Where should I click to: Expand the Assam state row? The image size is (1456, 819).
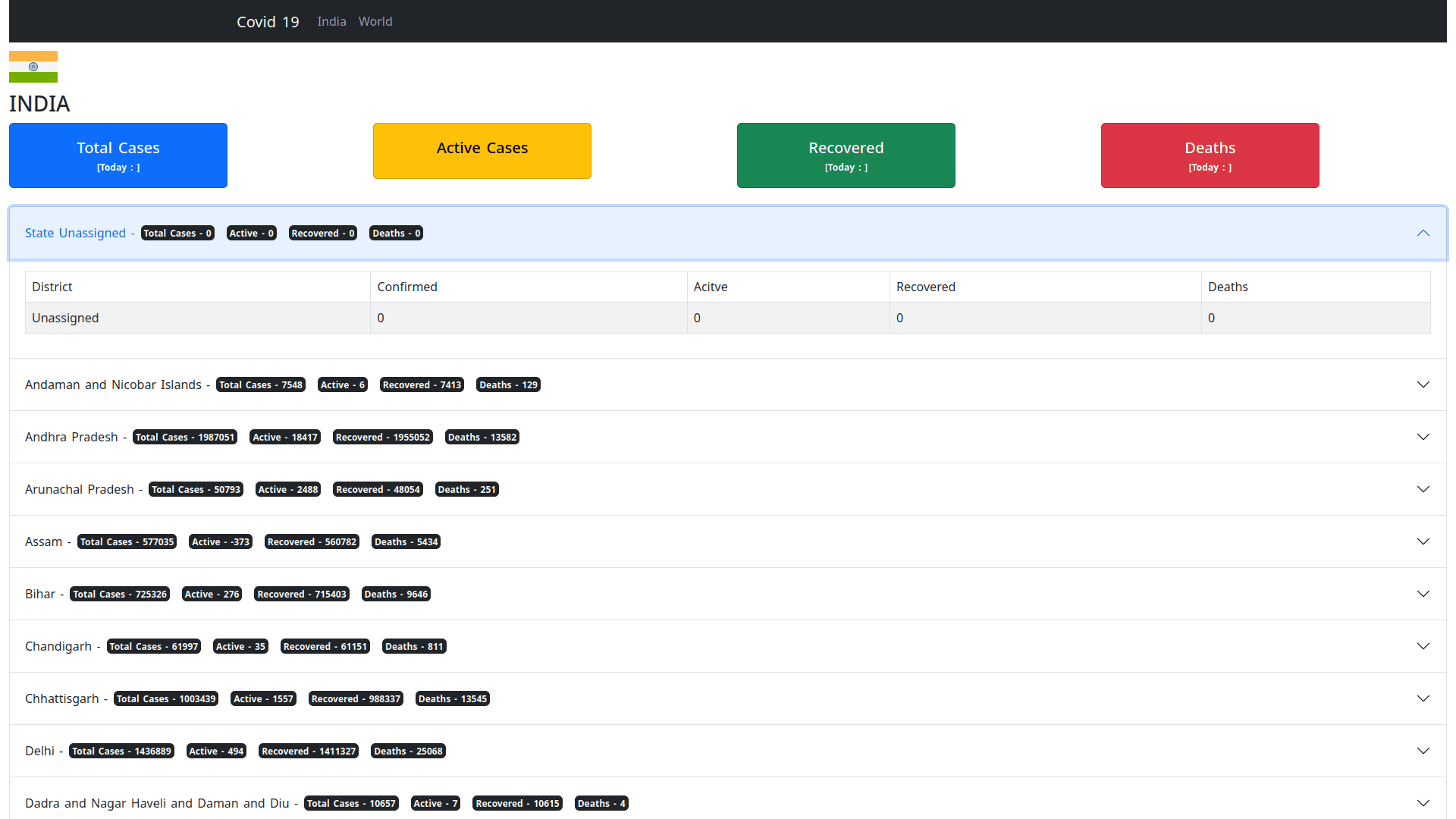pyautogui.click(x=1423, y=541)
